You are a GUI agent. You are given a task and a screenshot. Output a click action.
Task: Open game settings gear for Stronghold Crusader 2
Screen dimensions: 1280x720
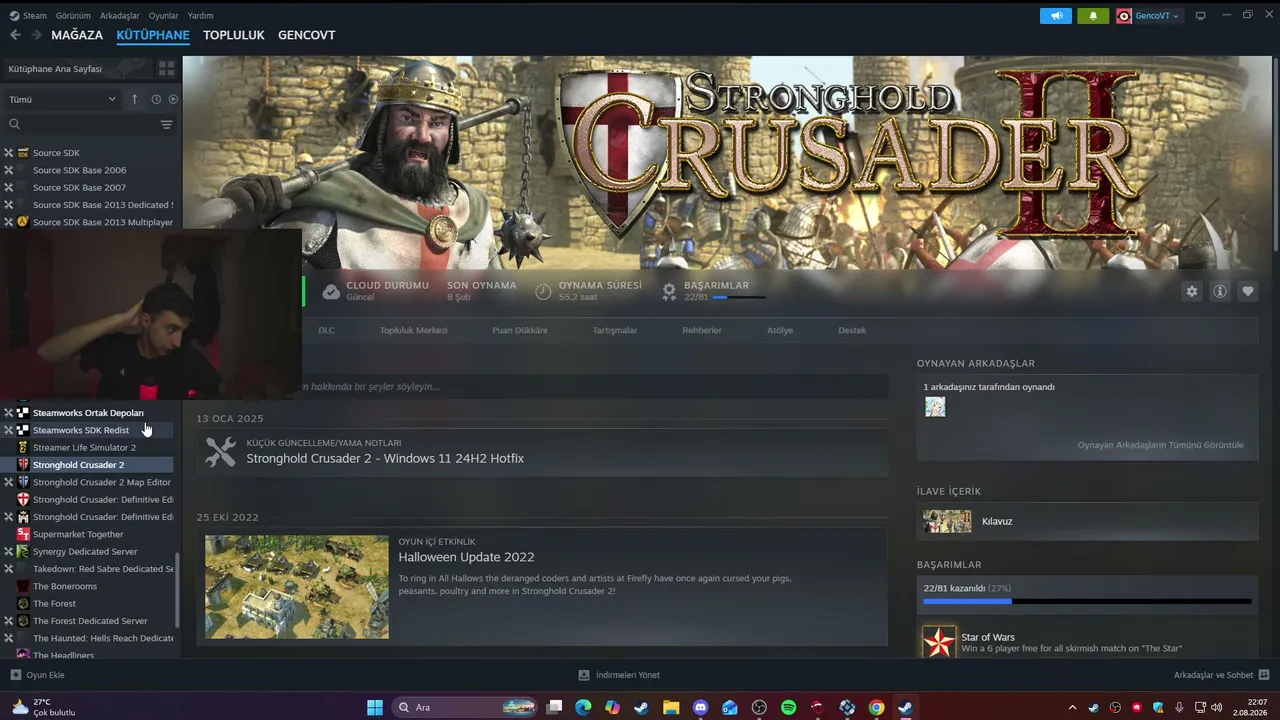pos(1191,291)
